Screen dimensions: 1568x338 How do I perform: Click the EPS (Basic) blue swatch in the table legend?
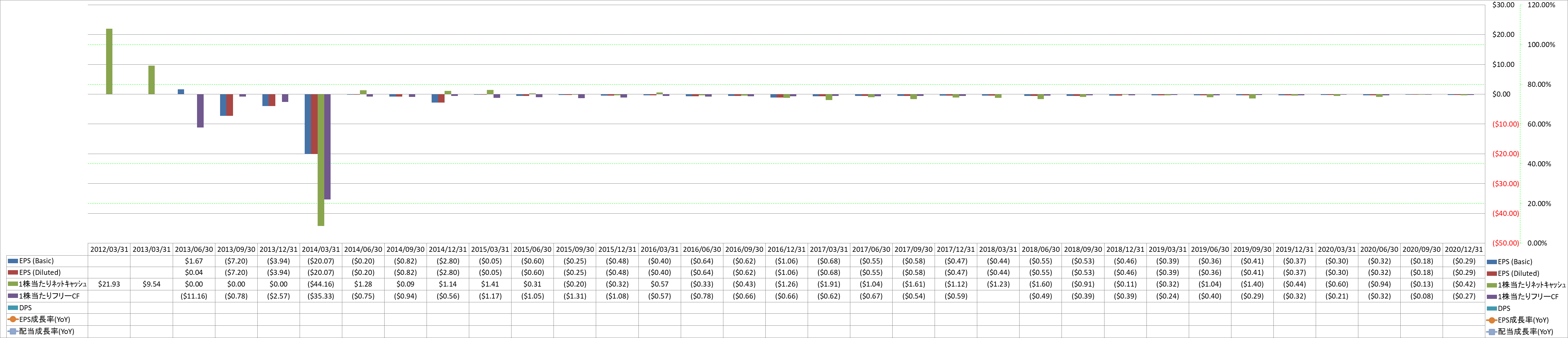tap(13, 261)
